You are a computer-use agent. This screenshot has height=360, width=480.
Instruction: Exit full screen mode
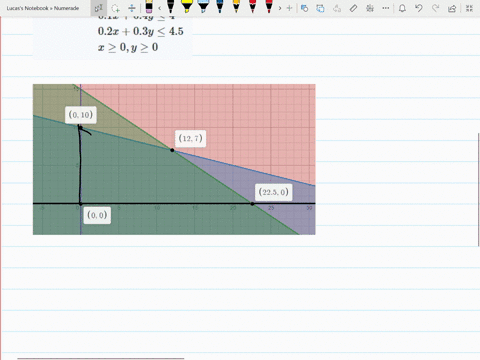tap(469, 8)
